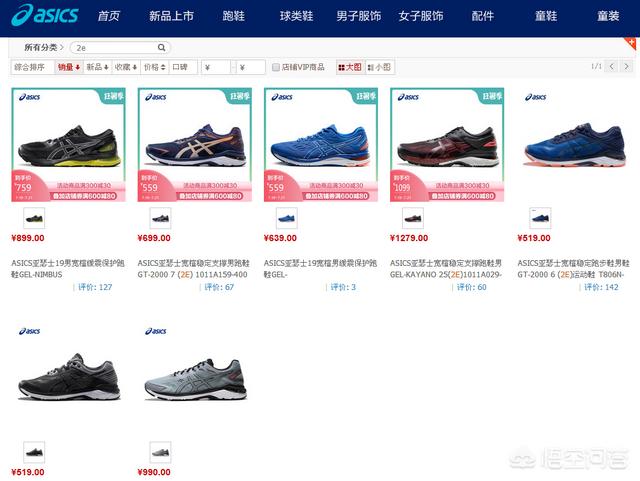Open reviews link showing 评价: 142

[601, 287]
